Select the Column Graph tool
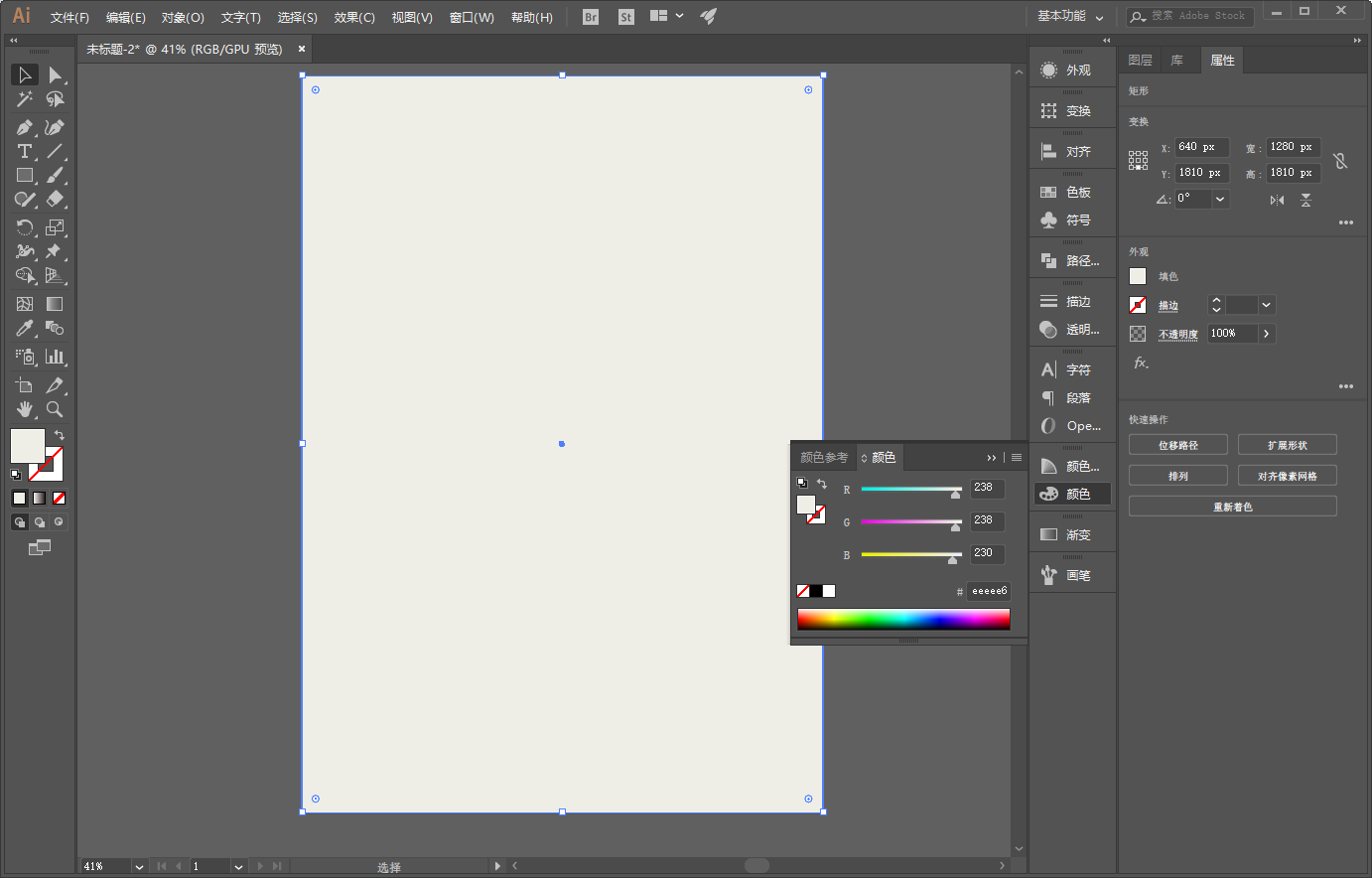Image resolution: width=1372 pixels, height=878 pixels. 55,357
